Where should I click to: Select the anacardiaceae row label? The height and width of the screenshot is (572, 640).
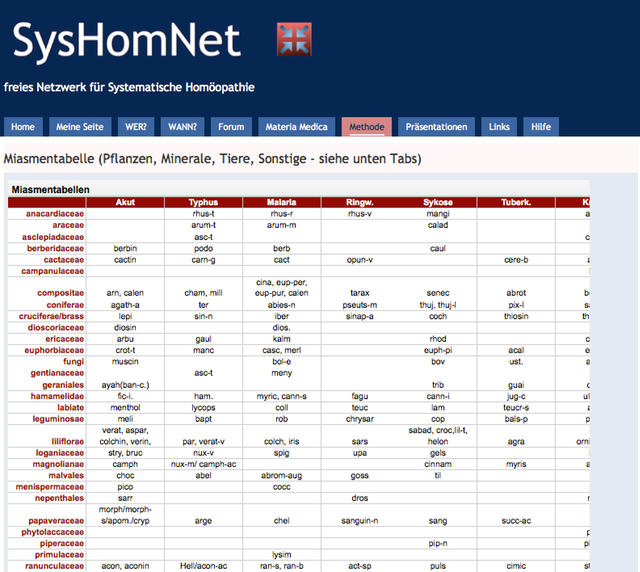55,214
